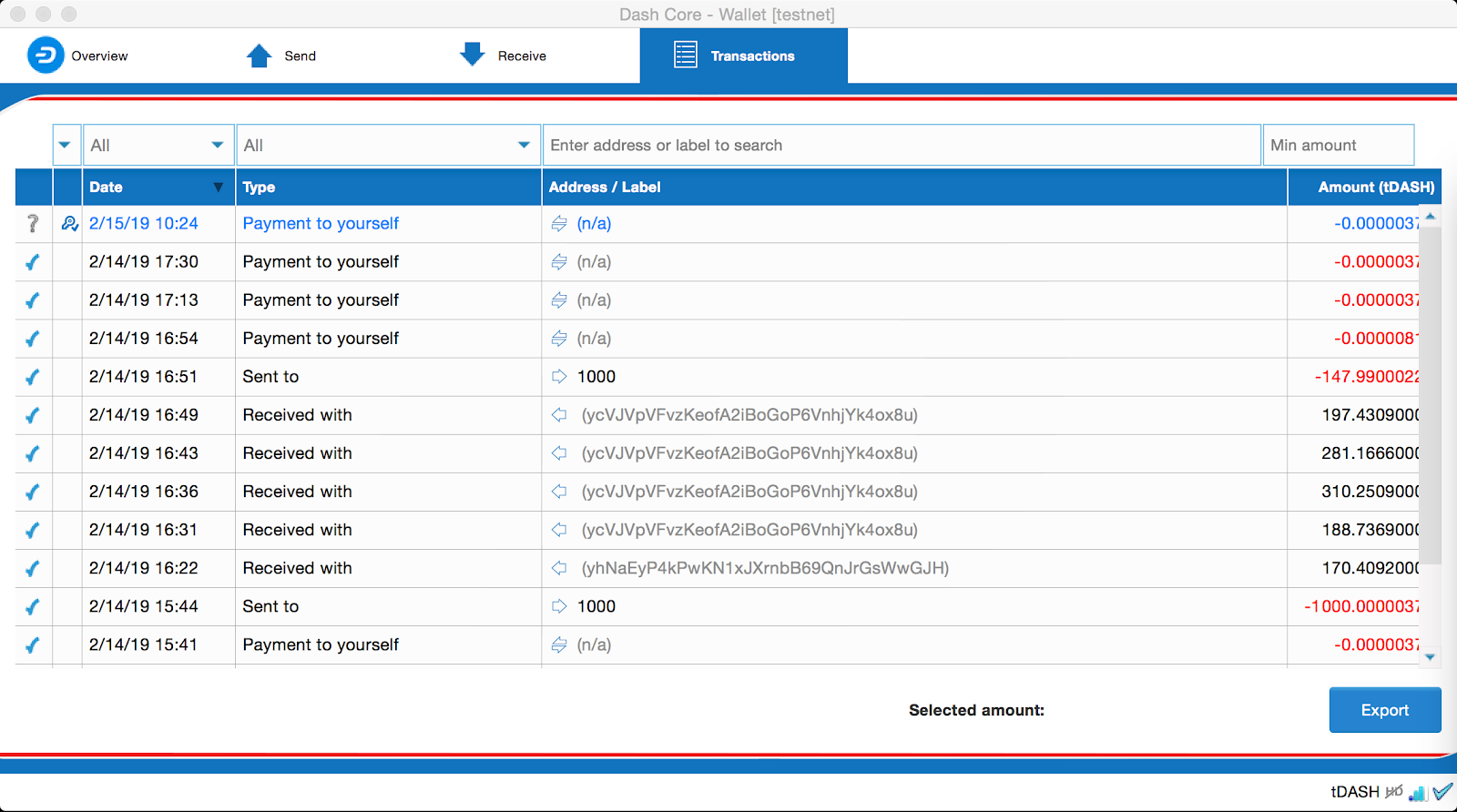1457x812 pixels.
Task: Click the Export button
Action: point(1385,710)
